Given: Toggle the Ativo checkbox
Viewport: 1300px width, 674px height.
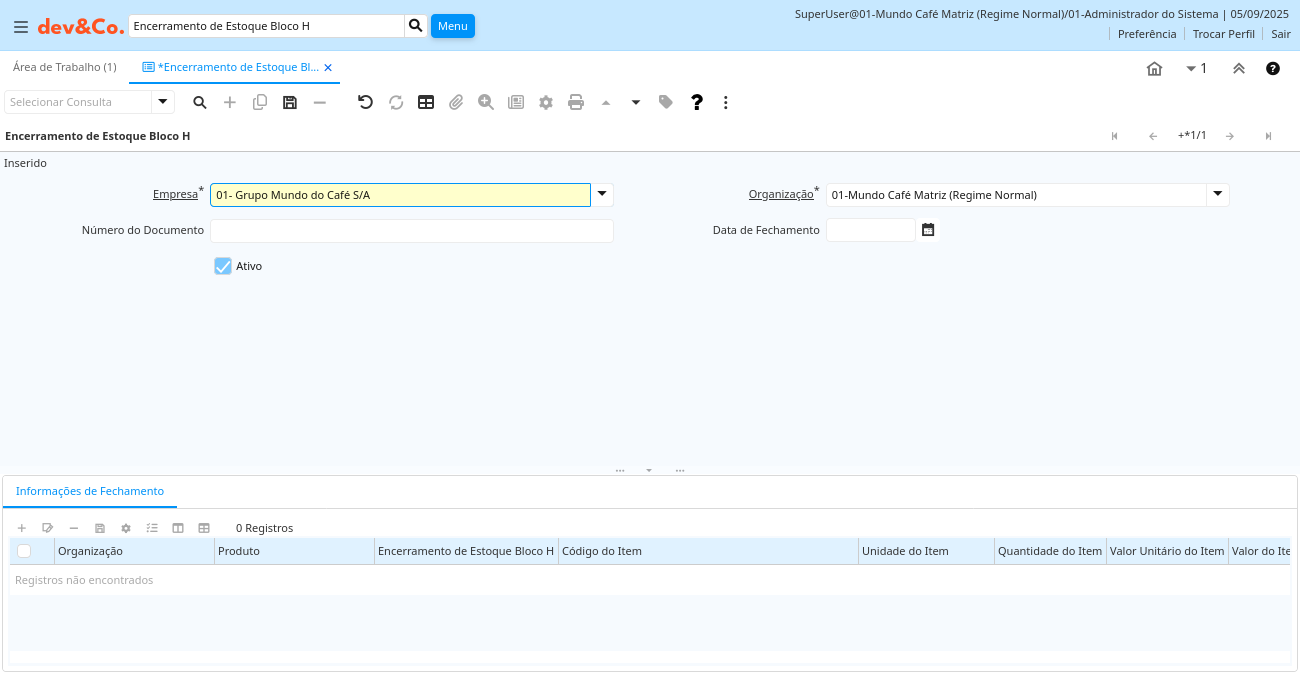Looking at the screenshot, I should point(223,266).
